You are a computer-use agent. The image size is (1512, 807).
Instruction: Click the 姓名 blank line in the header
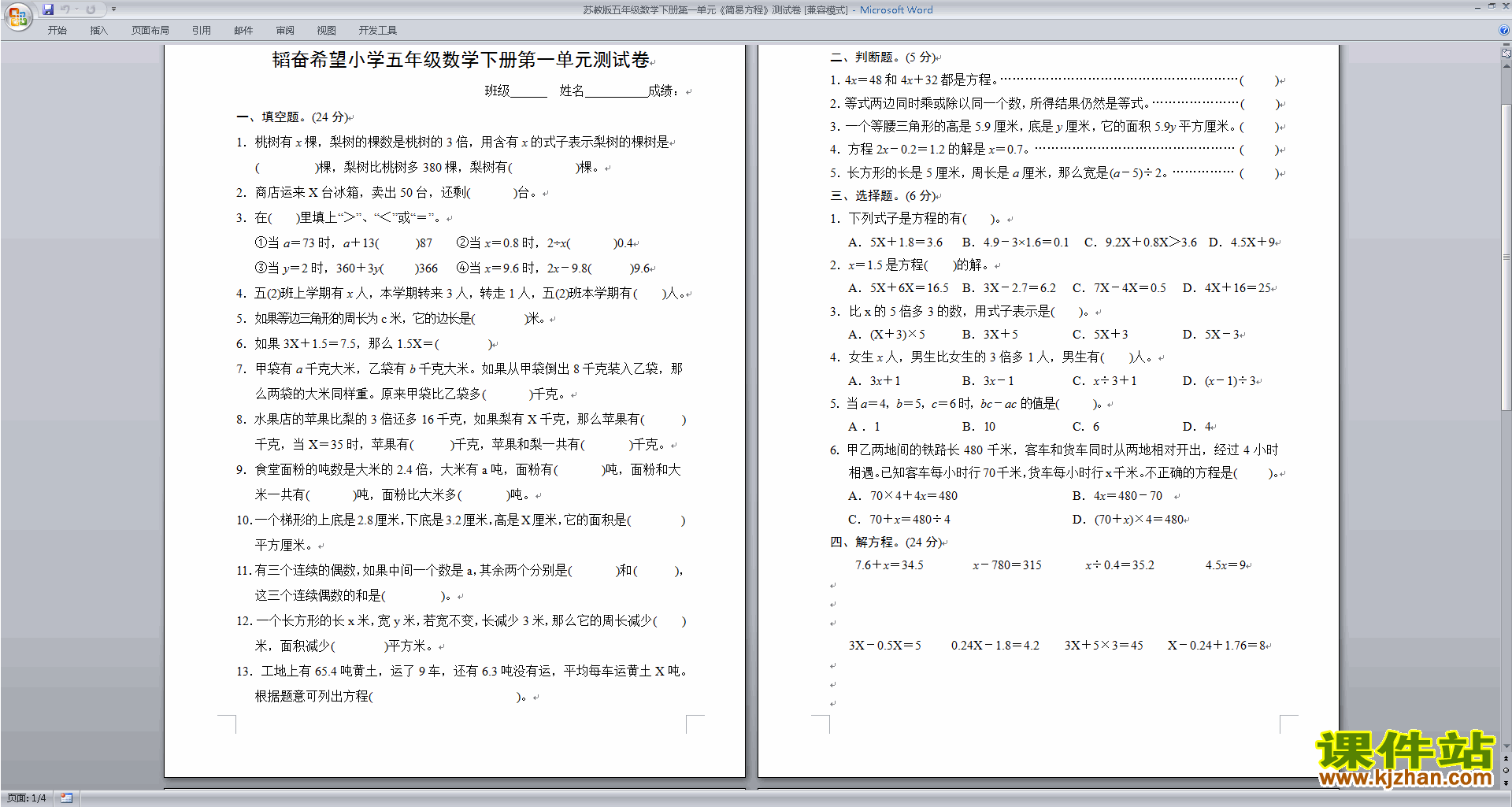(x=617, y=91)
